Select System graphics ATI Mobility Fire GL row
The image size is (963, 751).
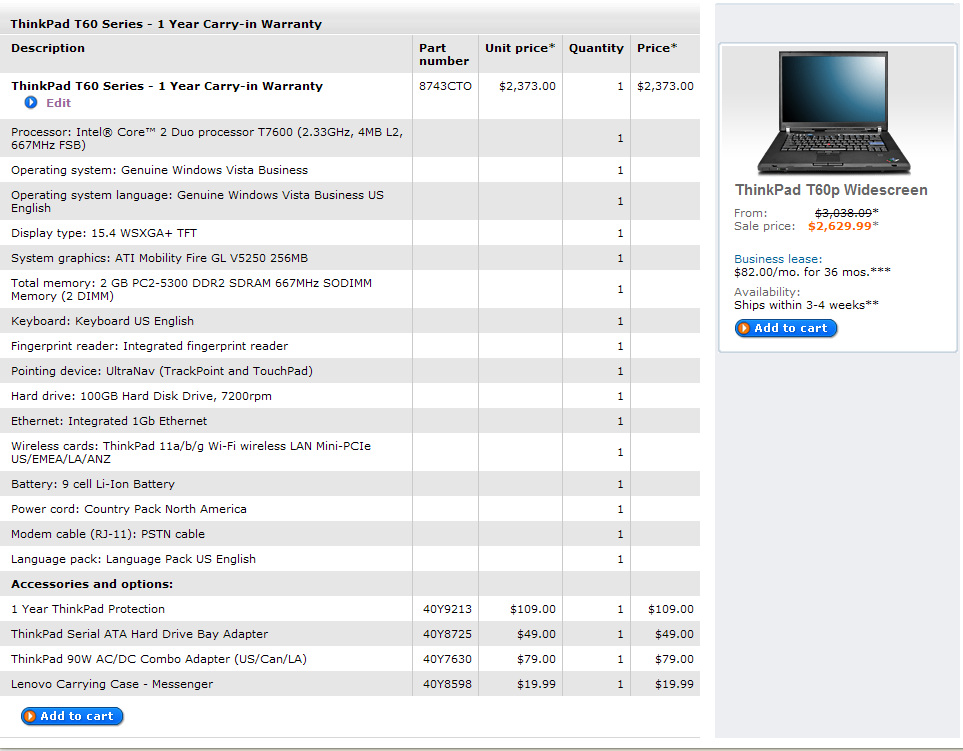(x=350, y=258)
